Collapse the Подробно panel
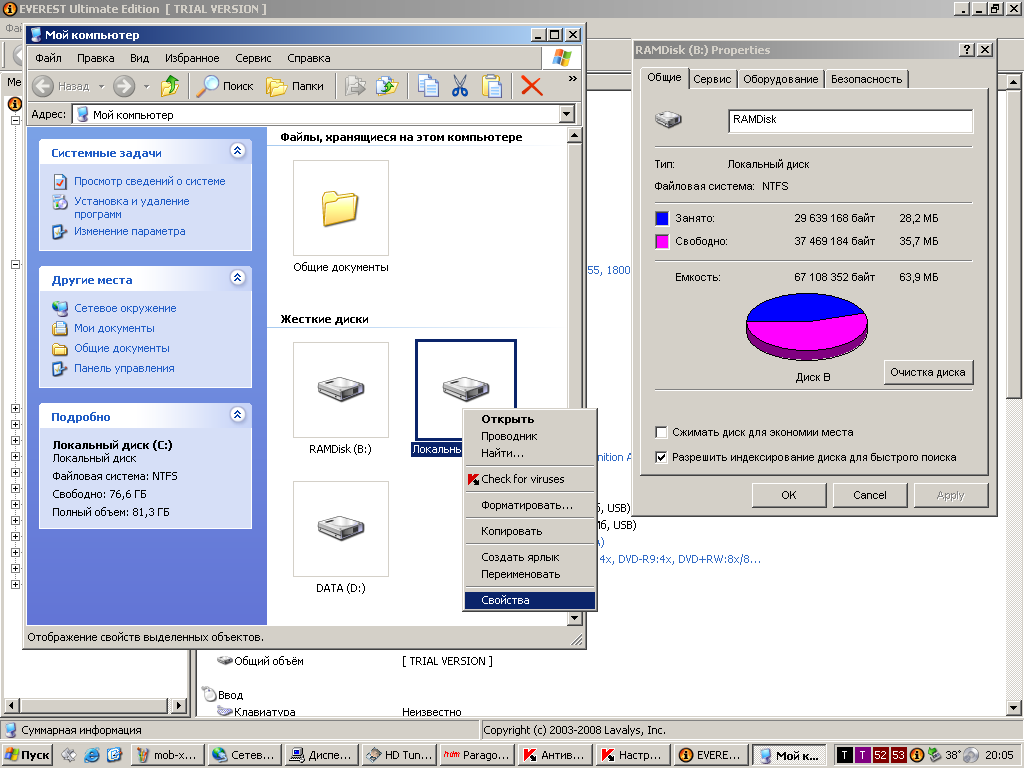 pyautogui.click(x=237, y=414)
